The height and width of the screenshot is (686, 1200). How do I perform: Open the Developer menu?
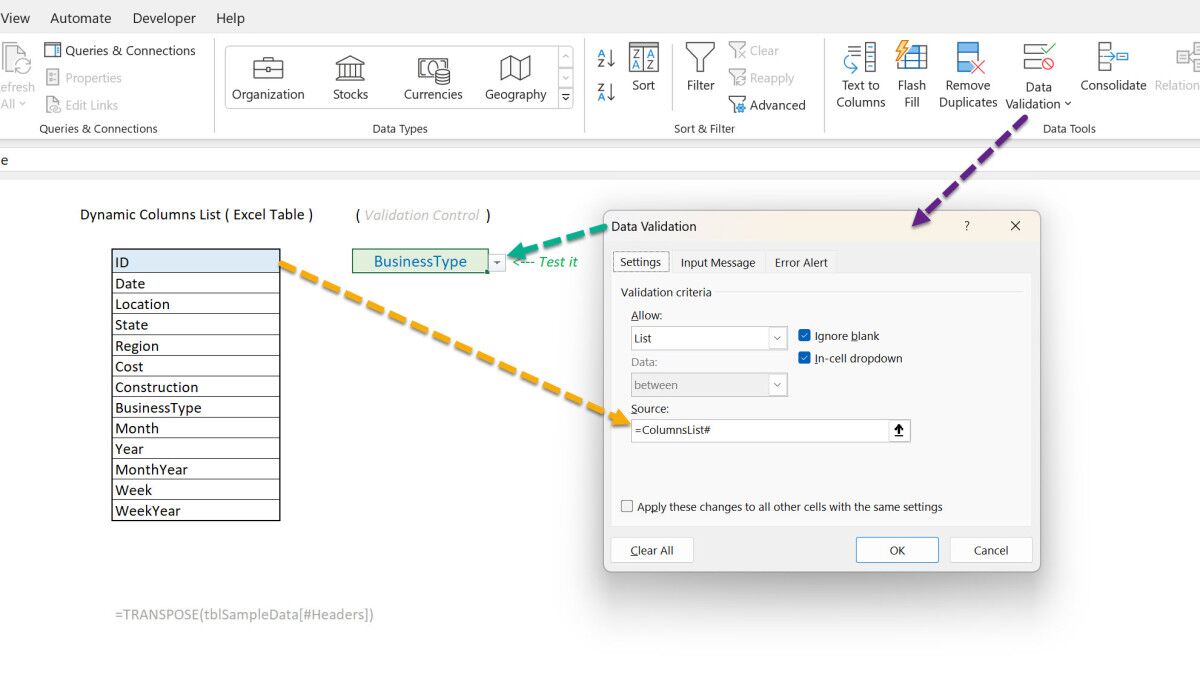coord(163,18)
